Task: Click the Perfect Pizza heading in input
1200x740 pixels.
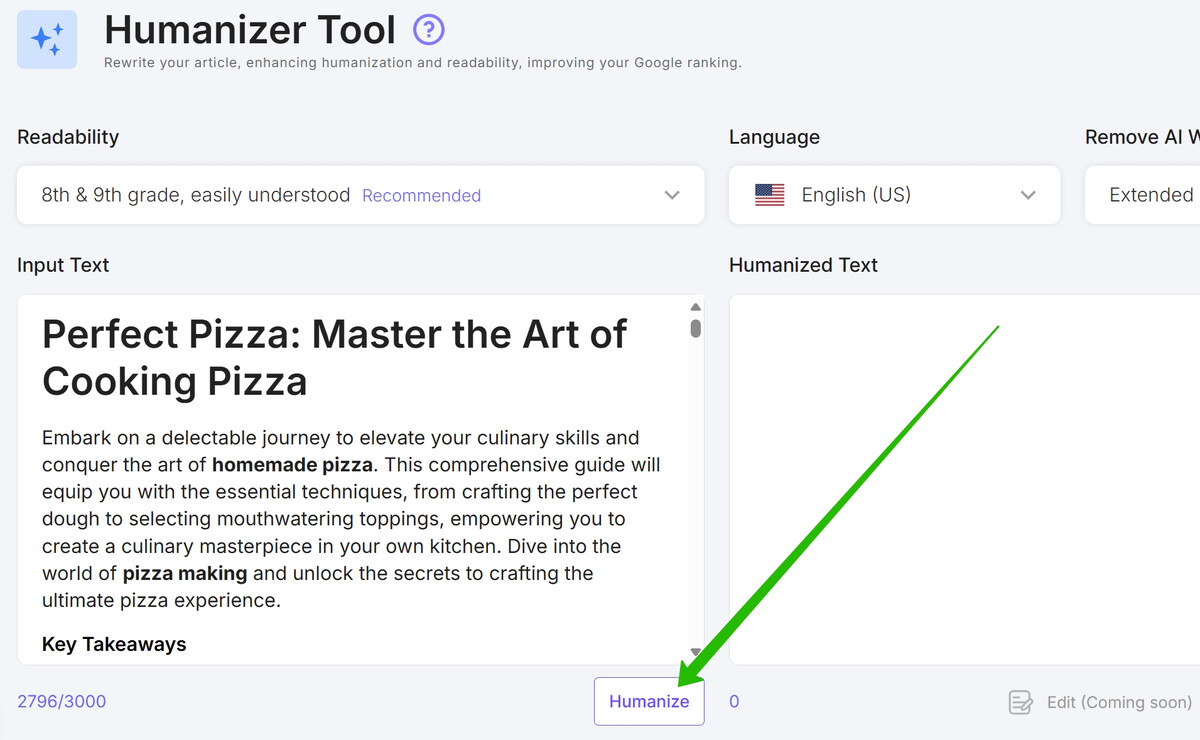Action: click(334, 357)
